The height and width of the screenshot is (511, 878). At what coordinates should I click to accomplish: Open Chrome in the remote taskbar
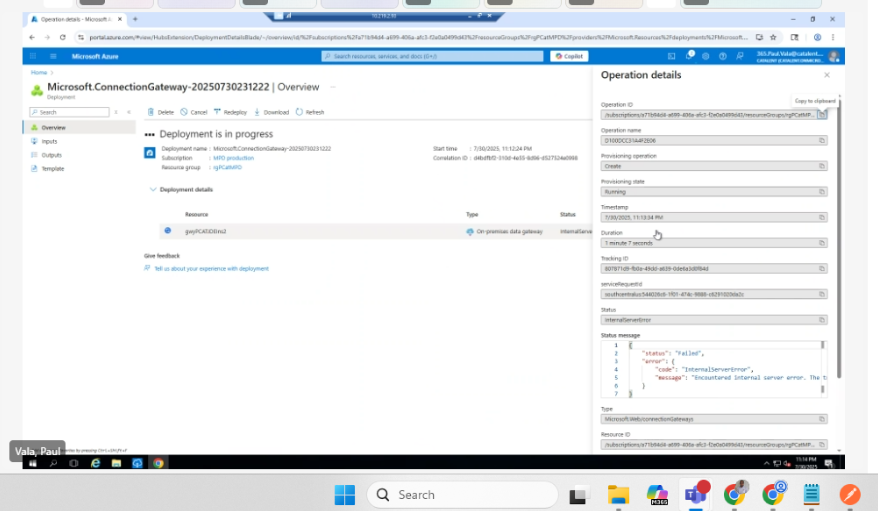(158, 463)
